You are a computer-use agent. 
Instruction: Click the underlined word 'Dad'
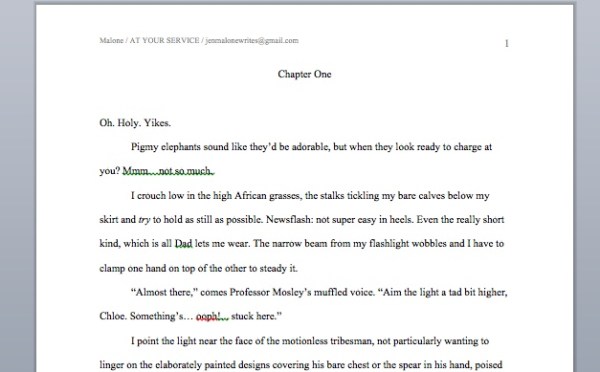pyautogui.click(x=183, y=244)
